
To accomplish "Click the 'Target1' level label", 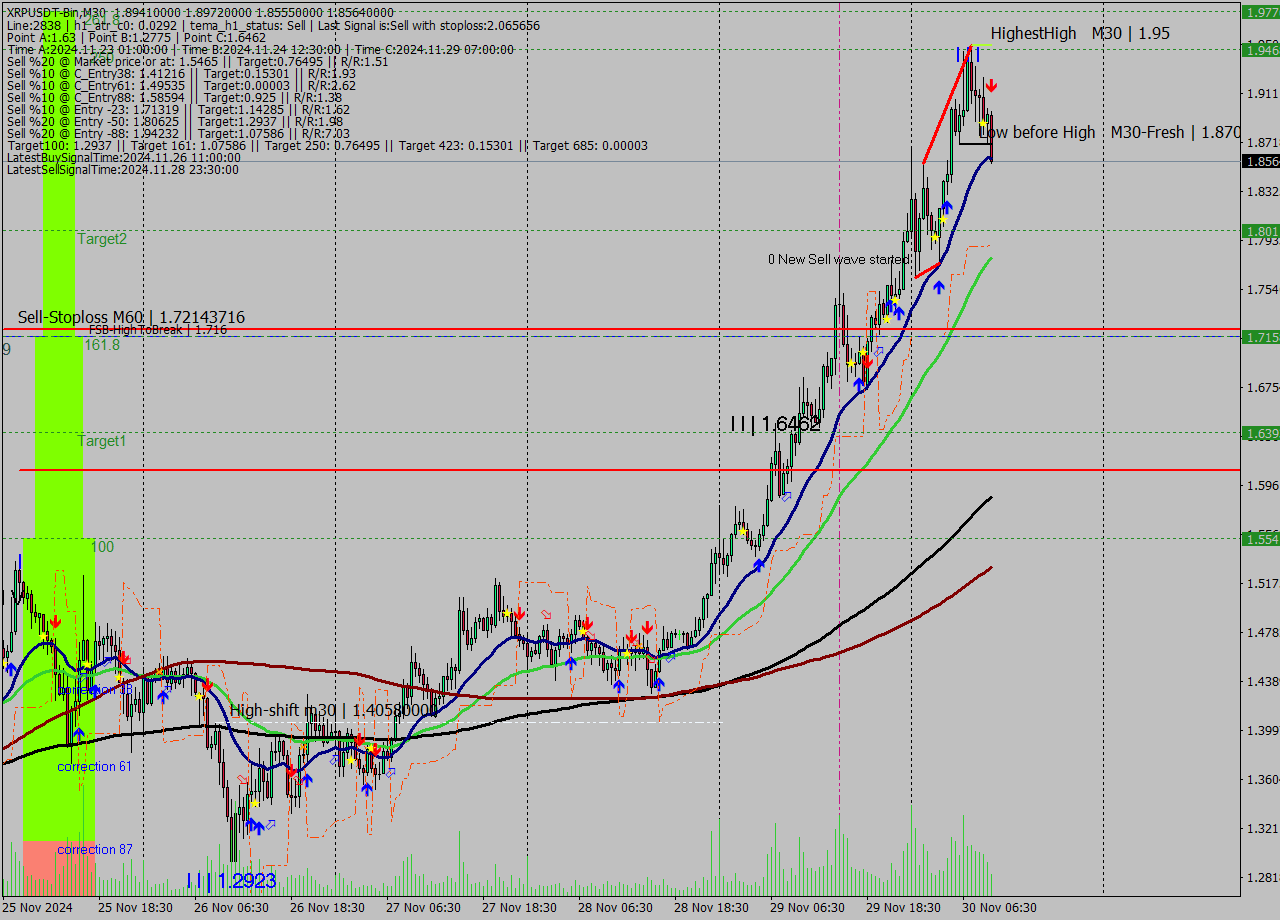I will tap(102, 441).
